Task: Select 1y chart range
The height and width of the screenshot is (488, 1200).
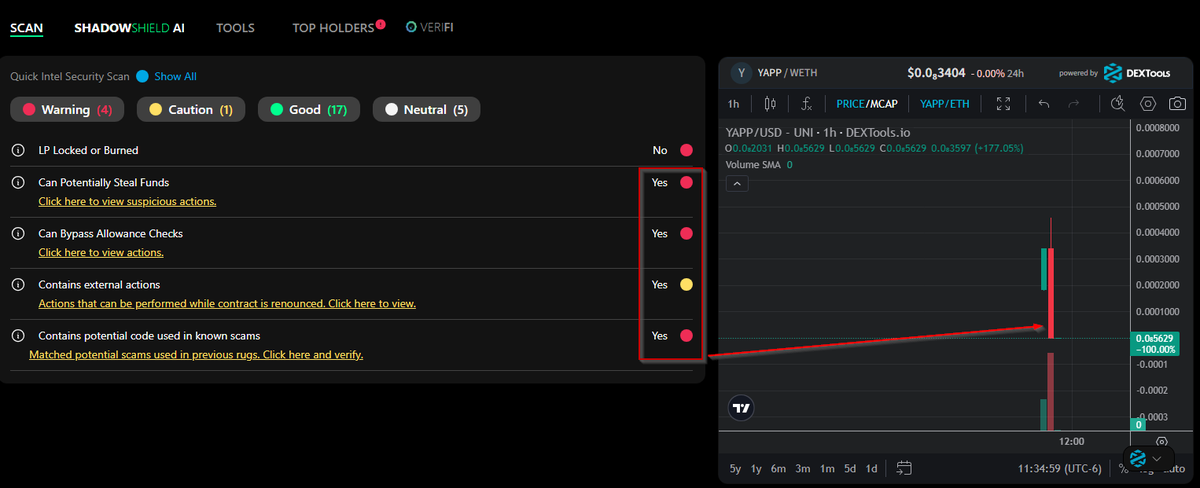Action: [x=756, y=468]
